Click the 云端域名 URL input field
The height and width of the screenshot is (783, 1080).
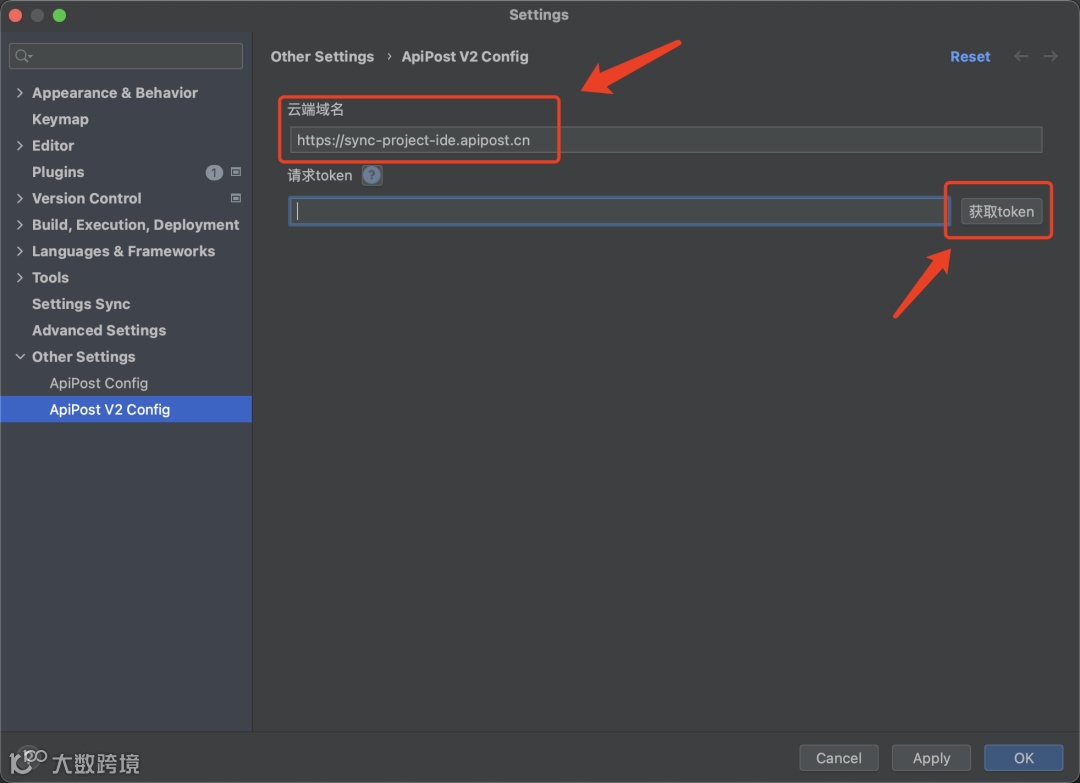[x=665, y=140]
